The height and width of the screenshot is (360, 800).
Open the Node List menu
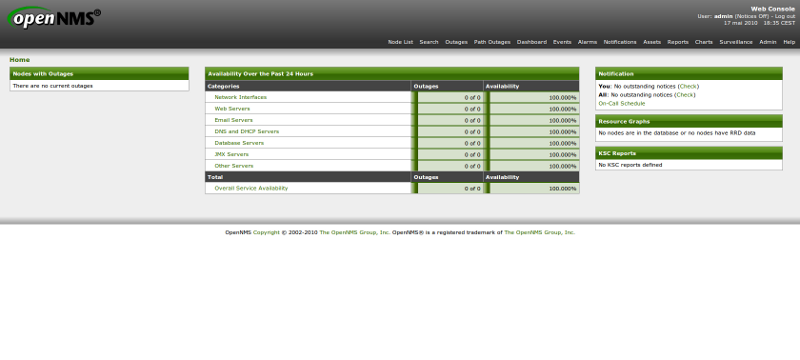click(400, 42)
